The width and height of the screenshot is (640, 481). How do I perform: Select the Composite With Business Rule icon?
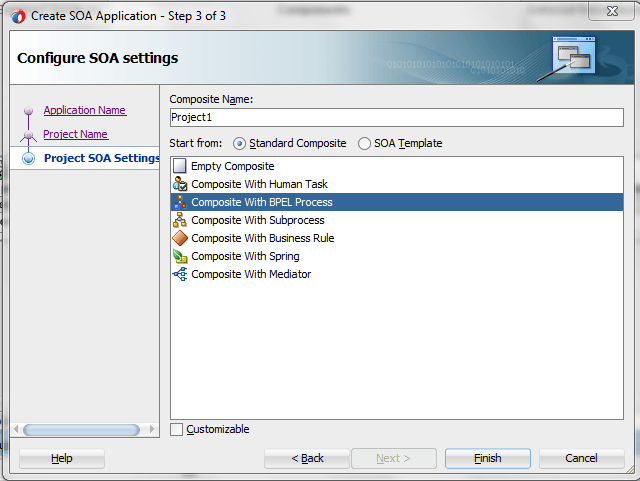click(x=180, y=238)
